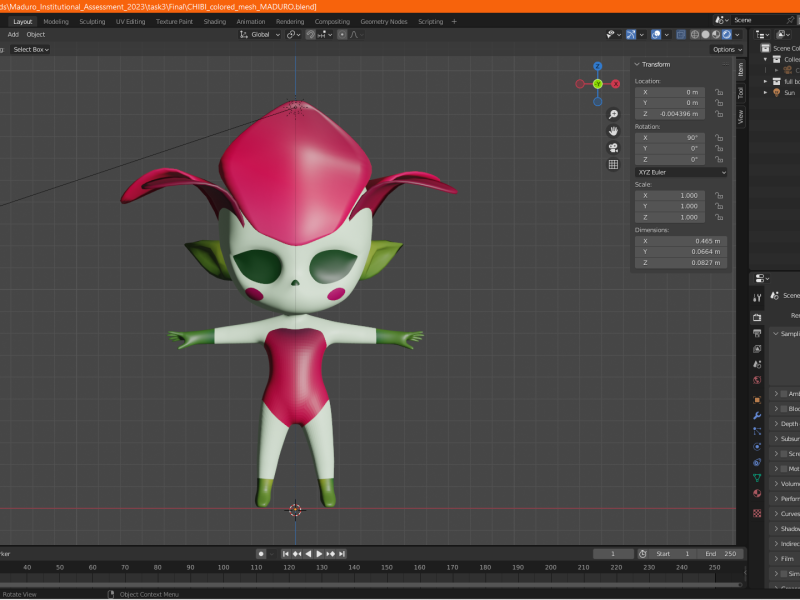Open the Global transform orientation dropdown
Screen dimensions: 800x600
pos(260,34)
